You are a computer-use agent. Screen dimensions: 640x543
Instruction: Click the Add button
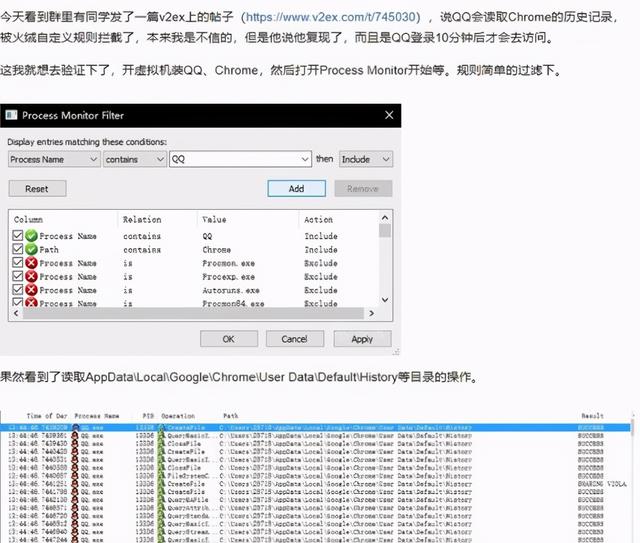(296, 189)
